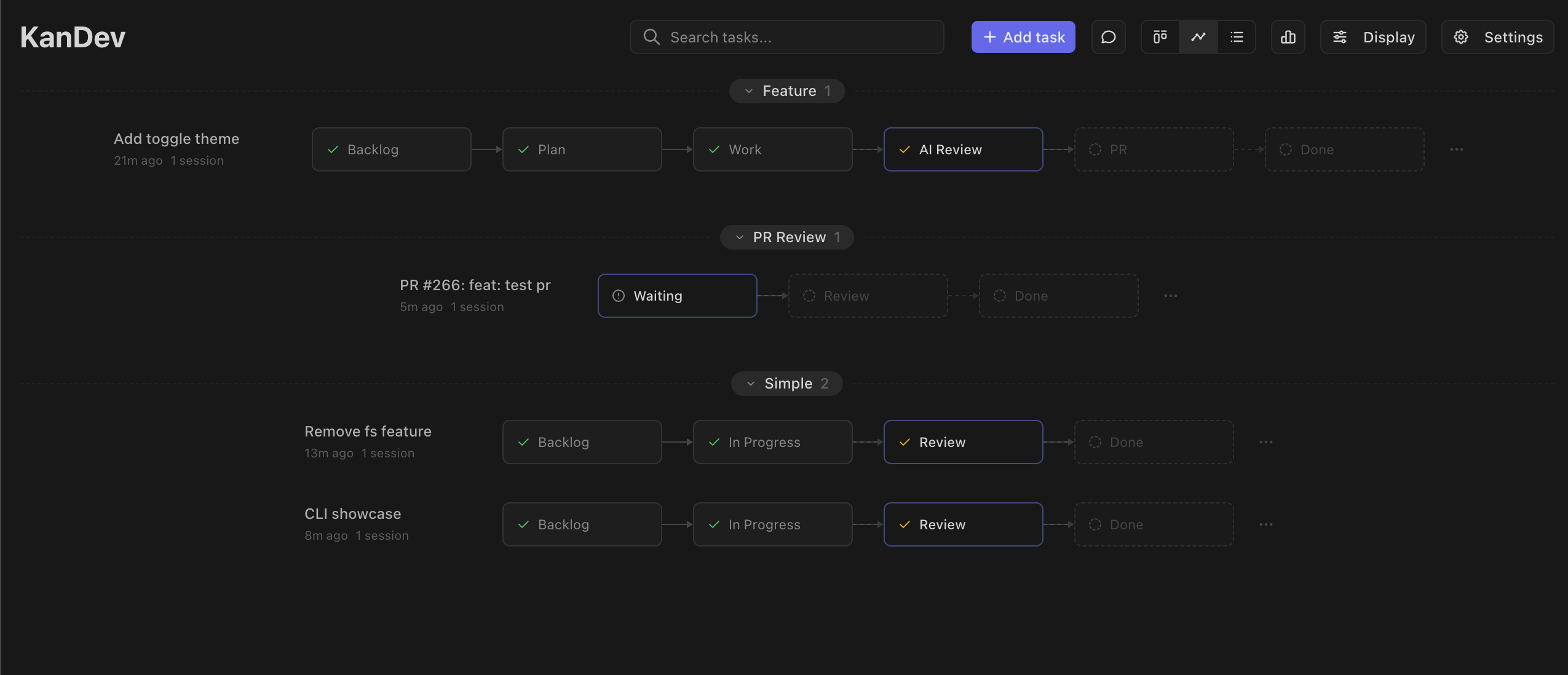Select the pending PR step in Feature workflow

1154,149
